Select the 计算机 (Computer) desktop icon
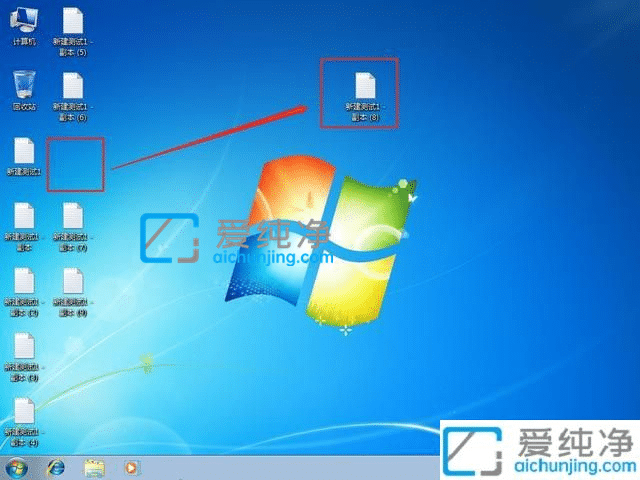Viewport: 640px width, 480px height. point(24,27)
